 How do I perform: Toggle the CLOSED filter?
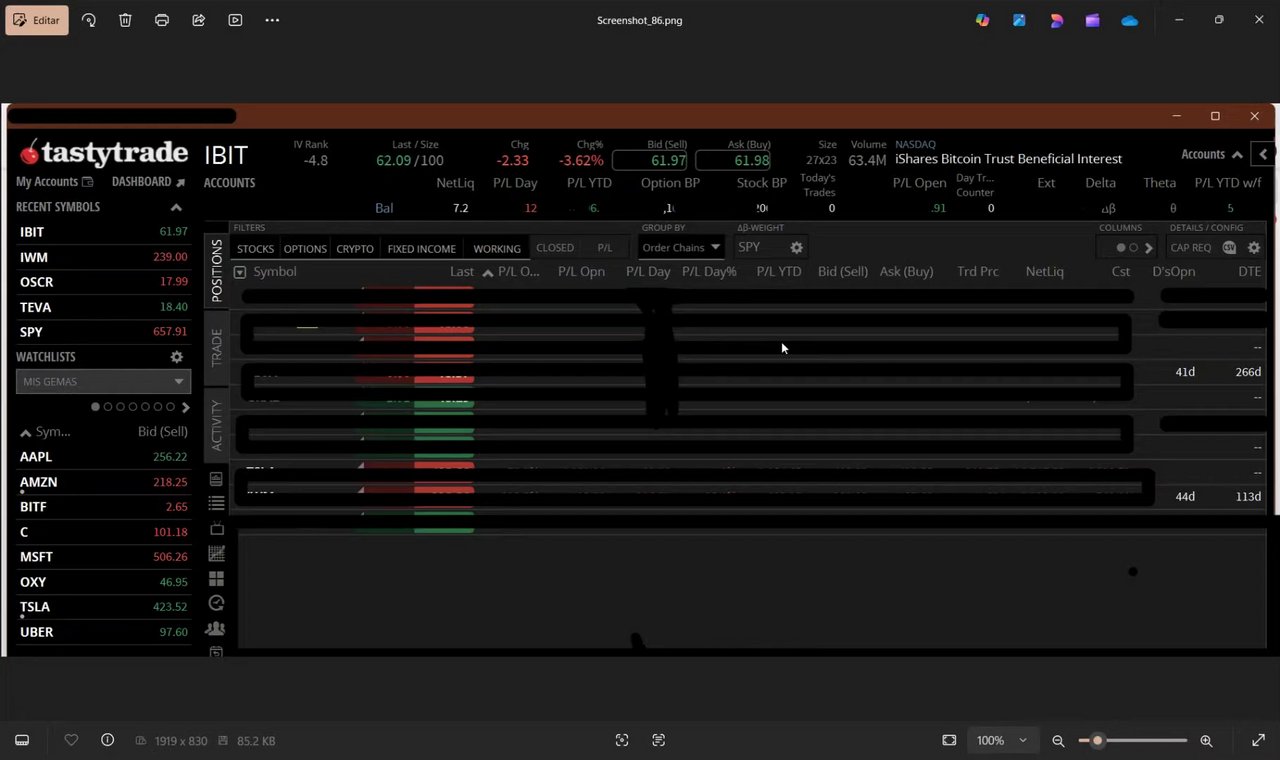tap(555, 248)
